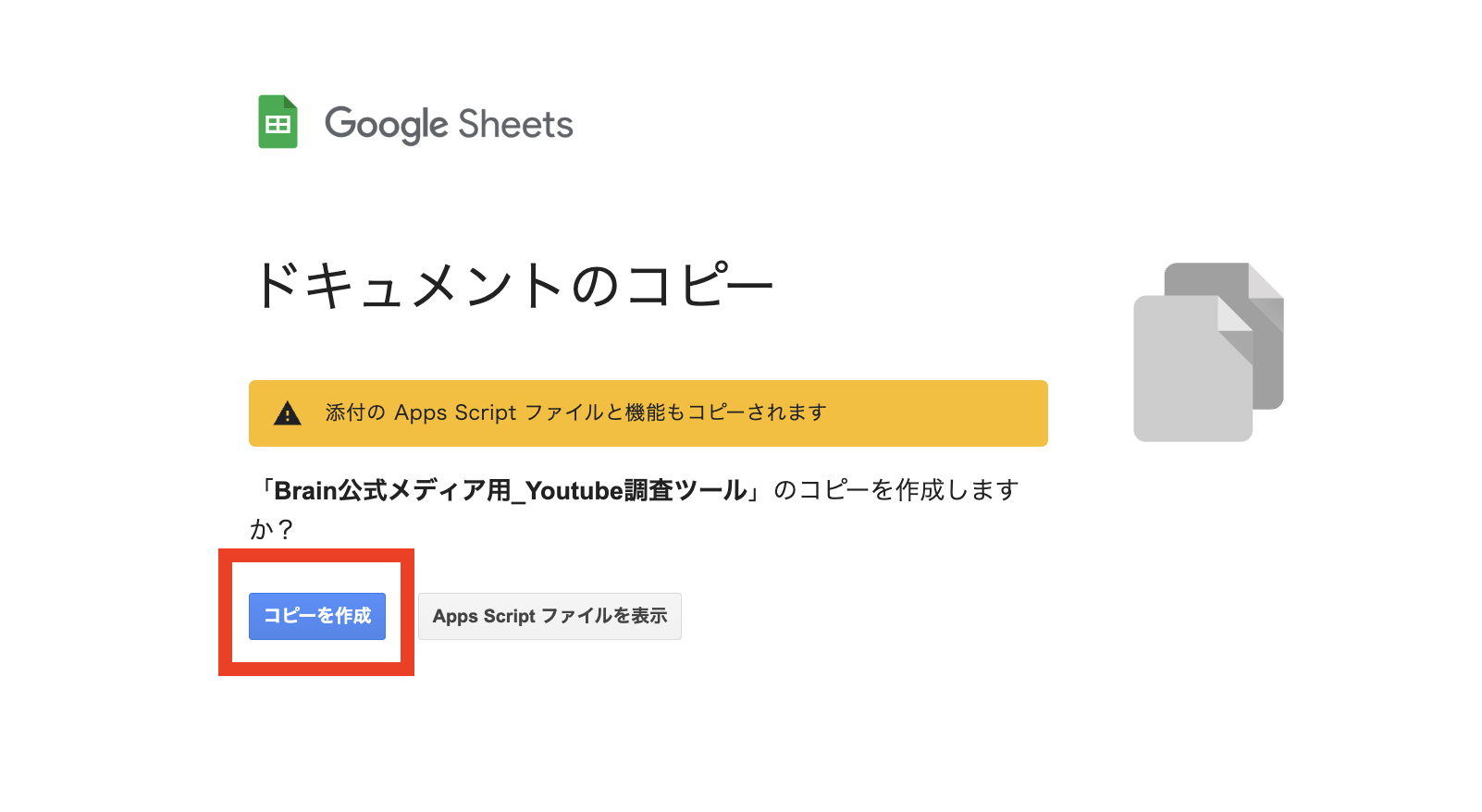Click the "ドキュメントのコピー" heading
This screenshot has height=812, width=1482.
click(x=513, y=285)
